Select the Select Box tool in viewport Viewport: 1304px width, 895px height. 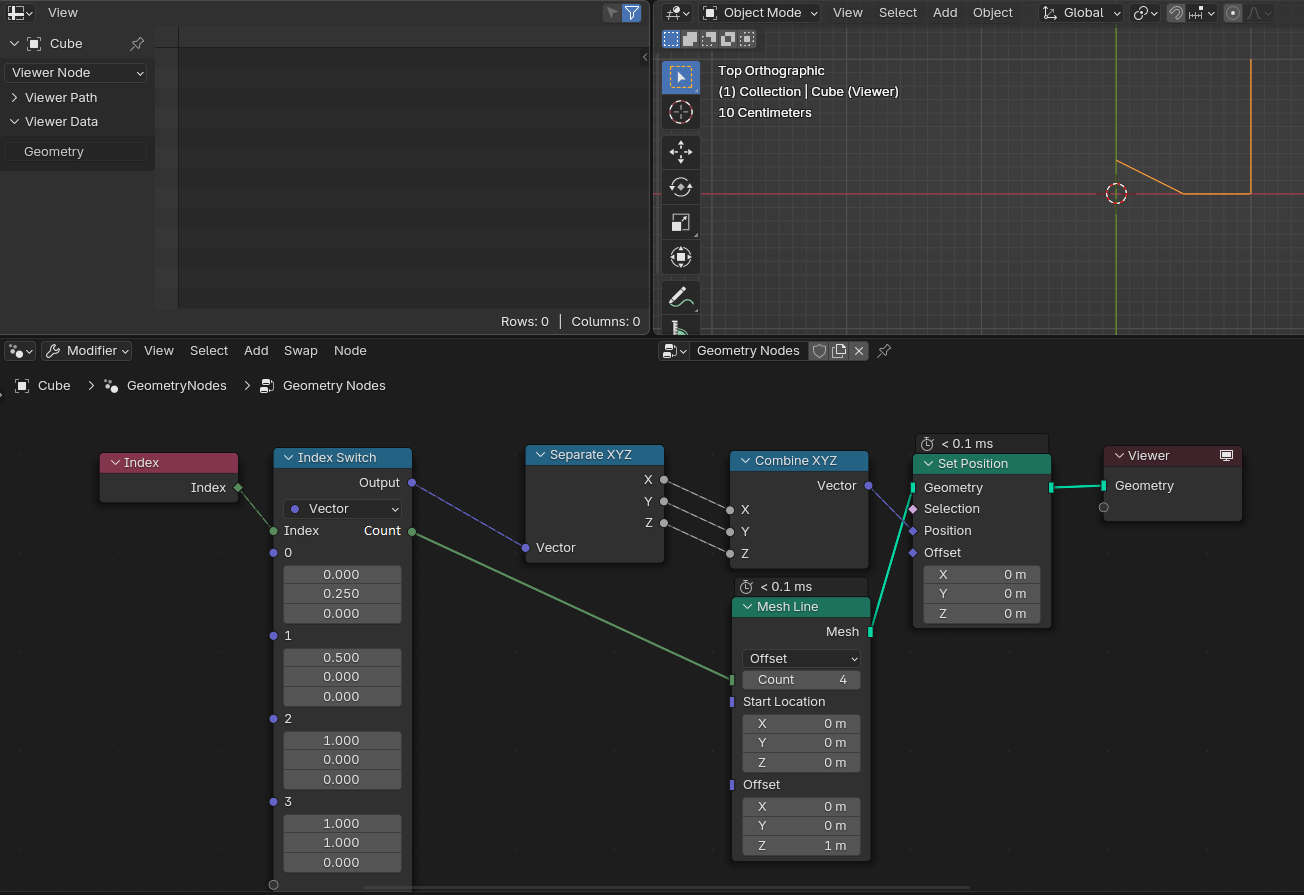point(680,77)
